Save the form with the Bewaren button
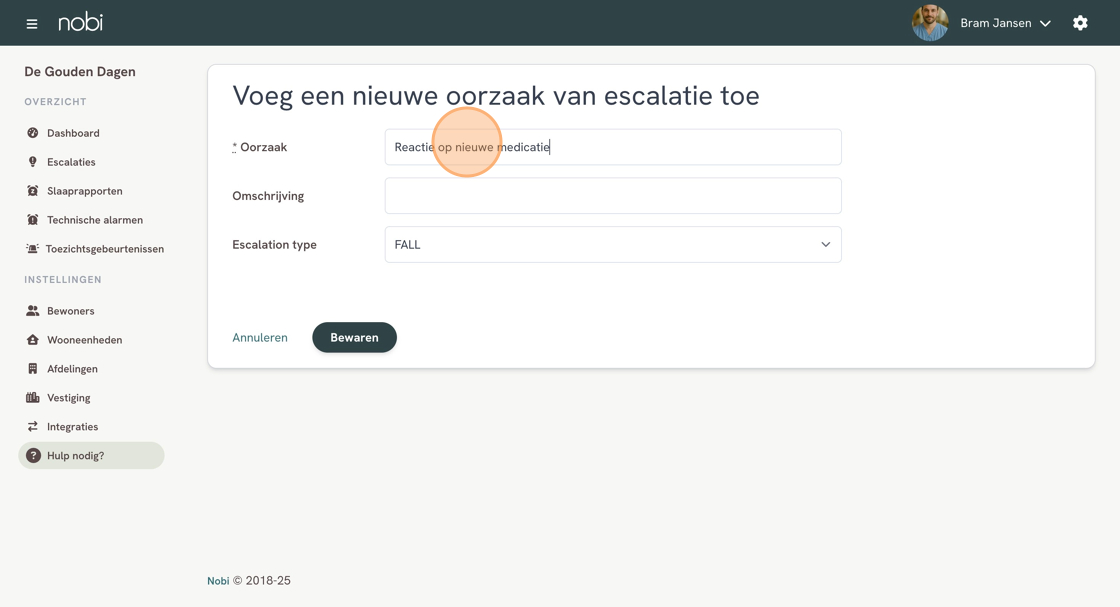Screen dimensions: 1120x607 pyautogui.click(x=354, y=337)
